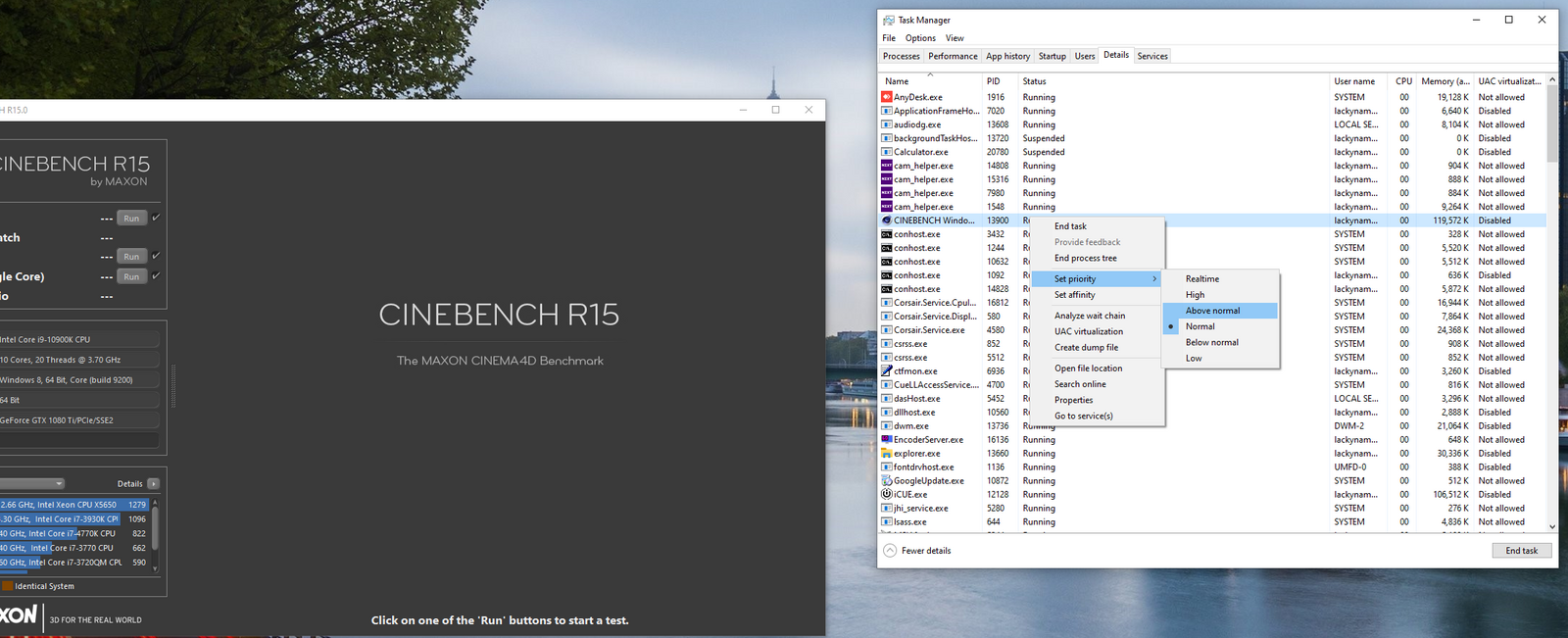This screenshot has width=1568, height=638.
Task: Click the Task Manager process list vertical scrollbar
Action: tap(1551, 304)
